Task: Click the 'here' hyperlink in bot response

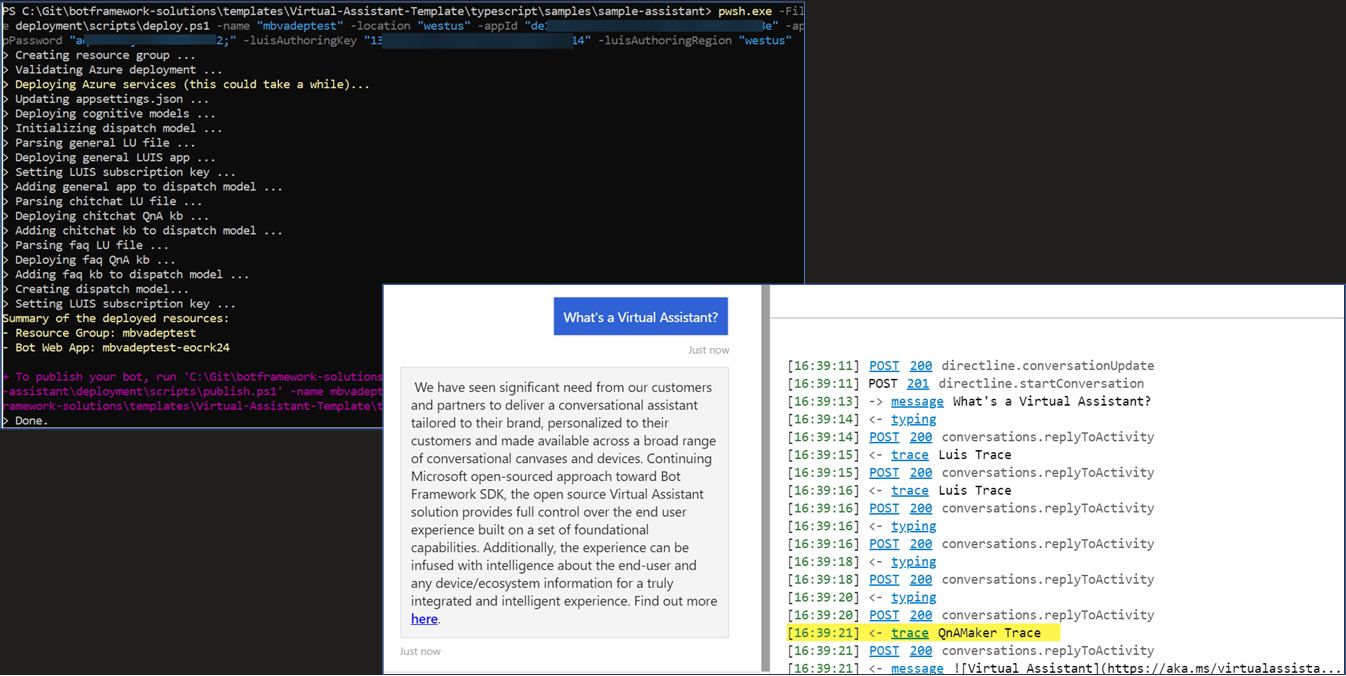Action: tap(424, 619)
